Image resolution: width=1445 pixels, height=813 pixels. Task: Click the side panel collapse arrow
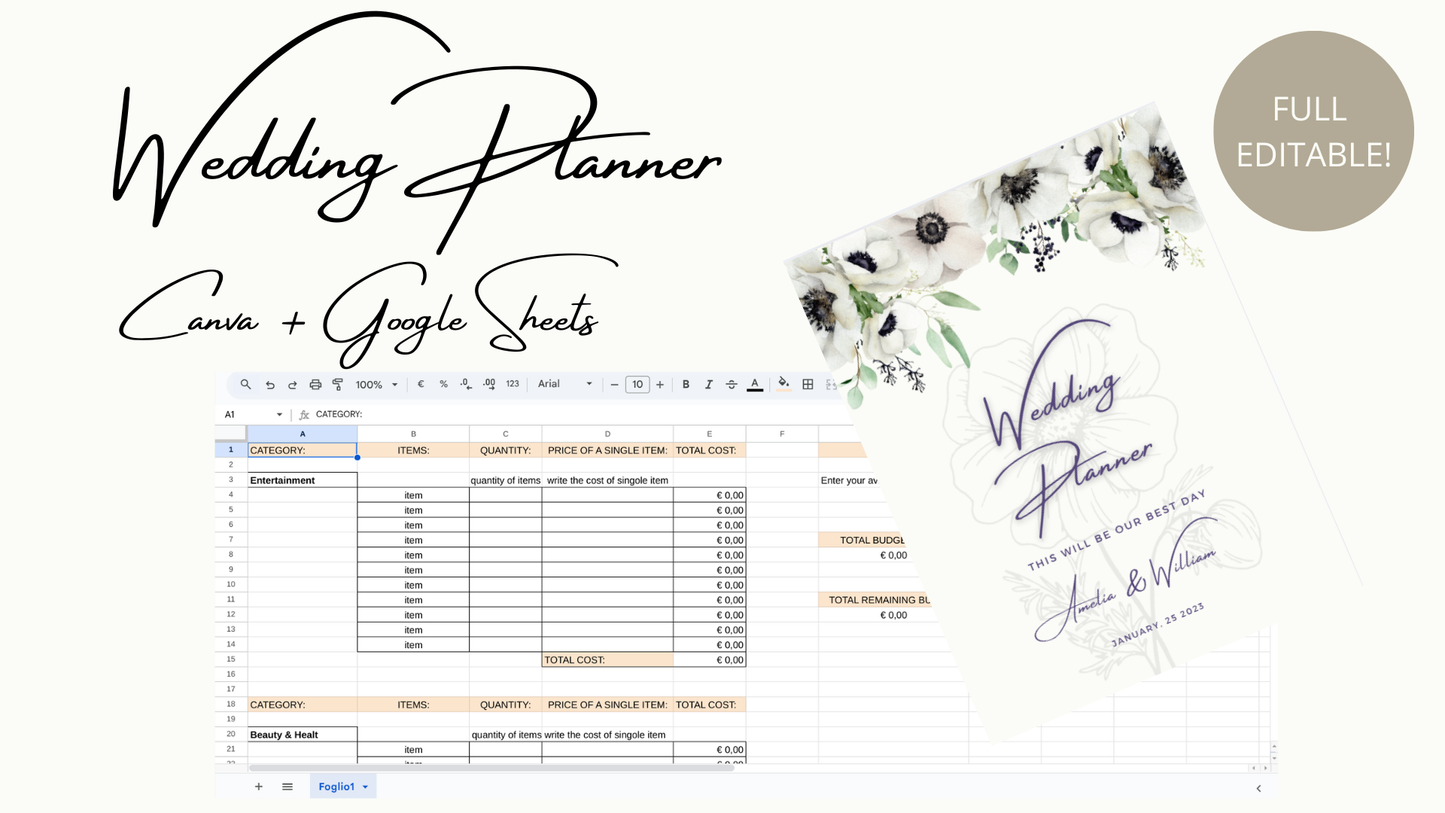coord(1258,788)
